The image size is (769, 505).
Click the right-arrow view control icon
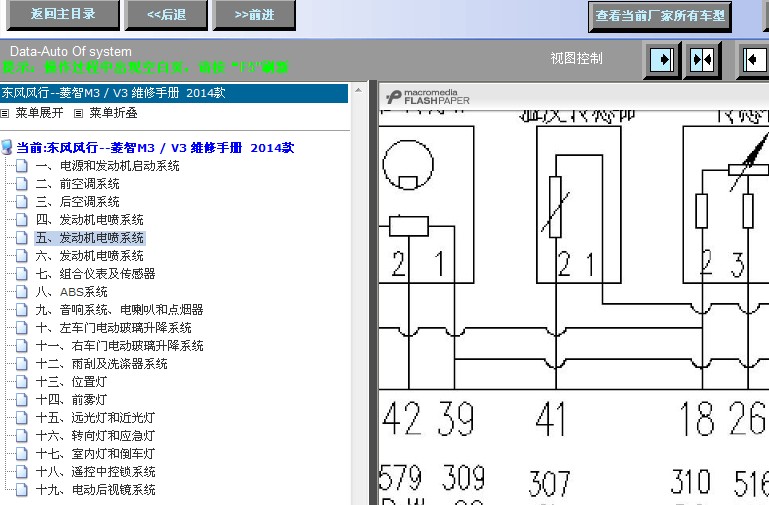coord(662,60)
